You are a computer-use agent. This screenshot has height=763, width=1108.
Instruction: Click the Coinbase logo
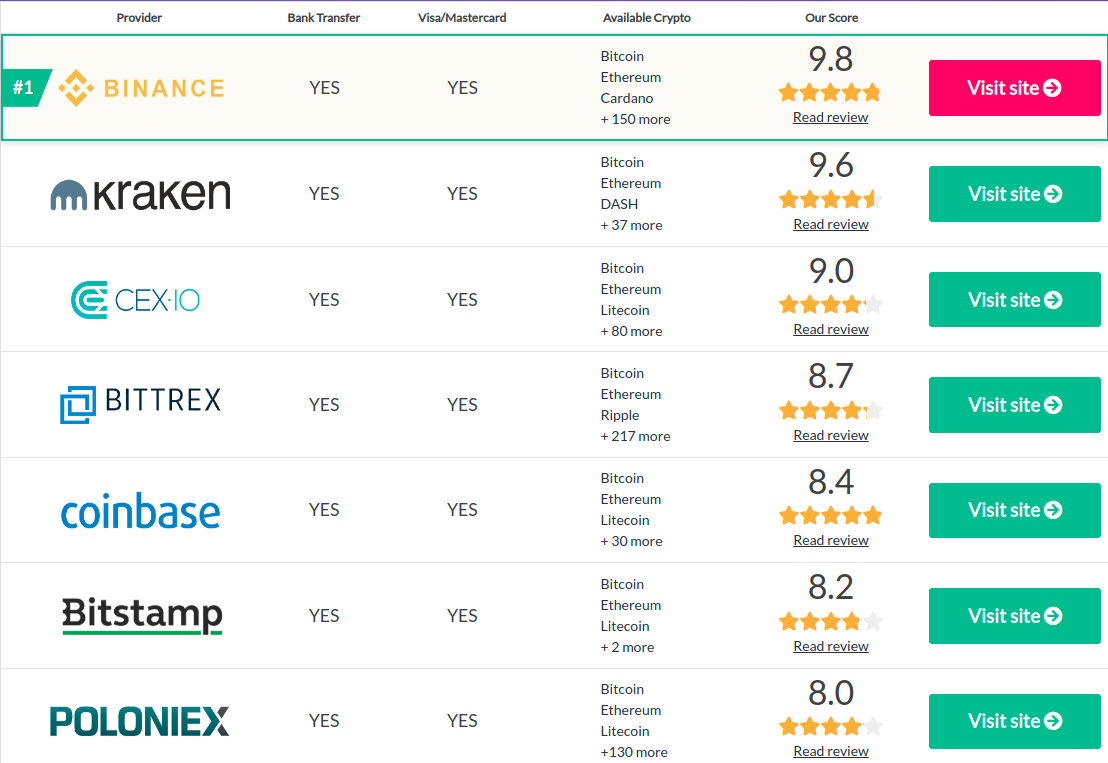[x=140, y=511]
